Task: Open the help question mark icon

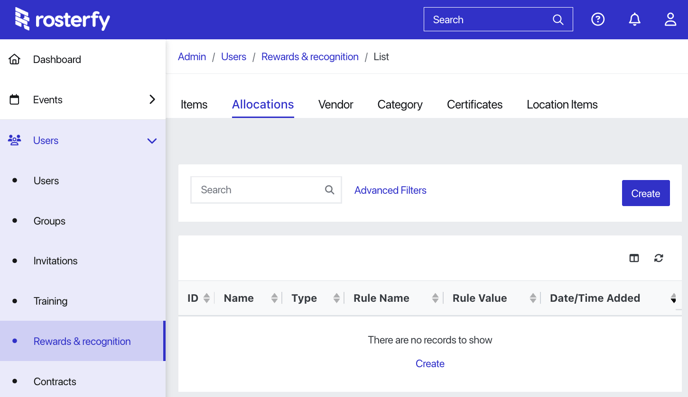Action: tap(598, 19)
